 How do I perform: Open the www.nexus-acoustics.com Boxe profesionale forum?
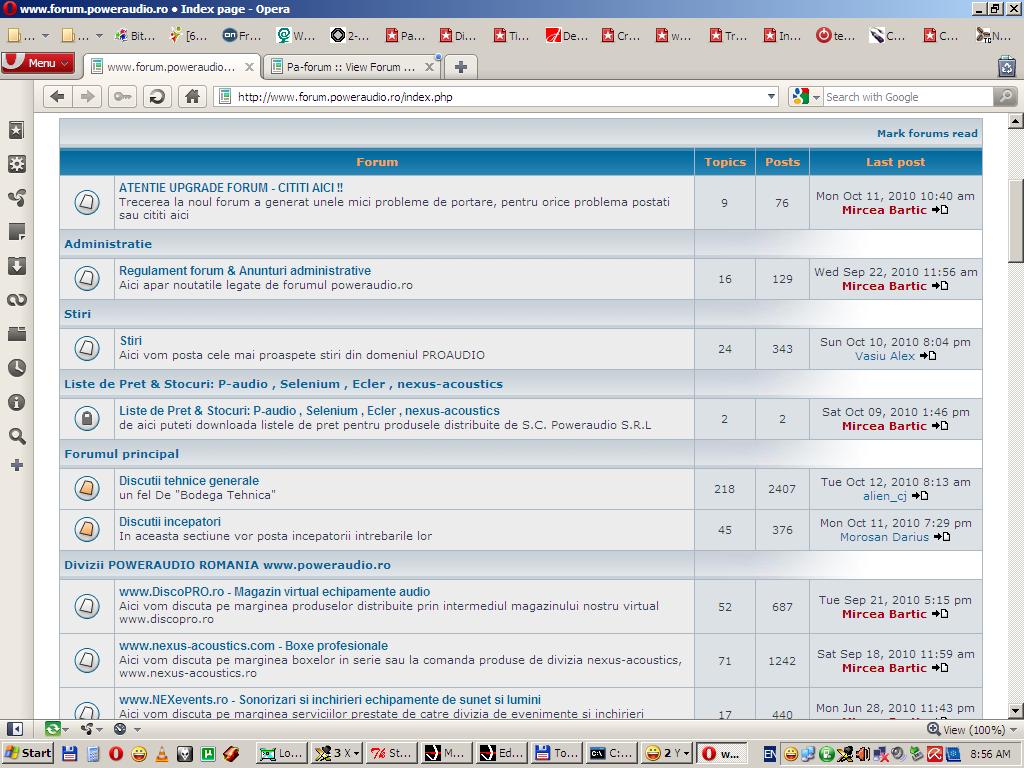253,646
